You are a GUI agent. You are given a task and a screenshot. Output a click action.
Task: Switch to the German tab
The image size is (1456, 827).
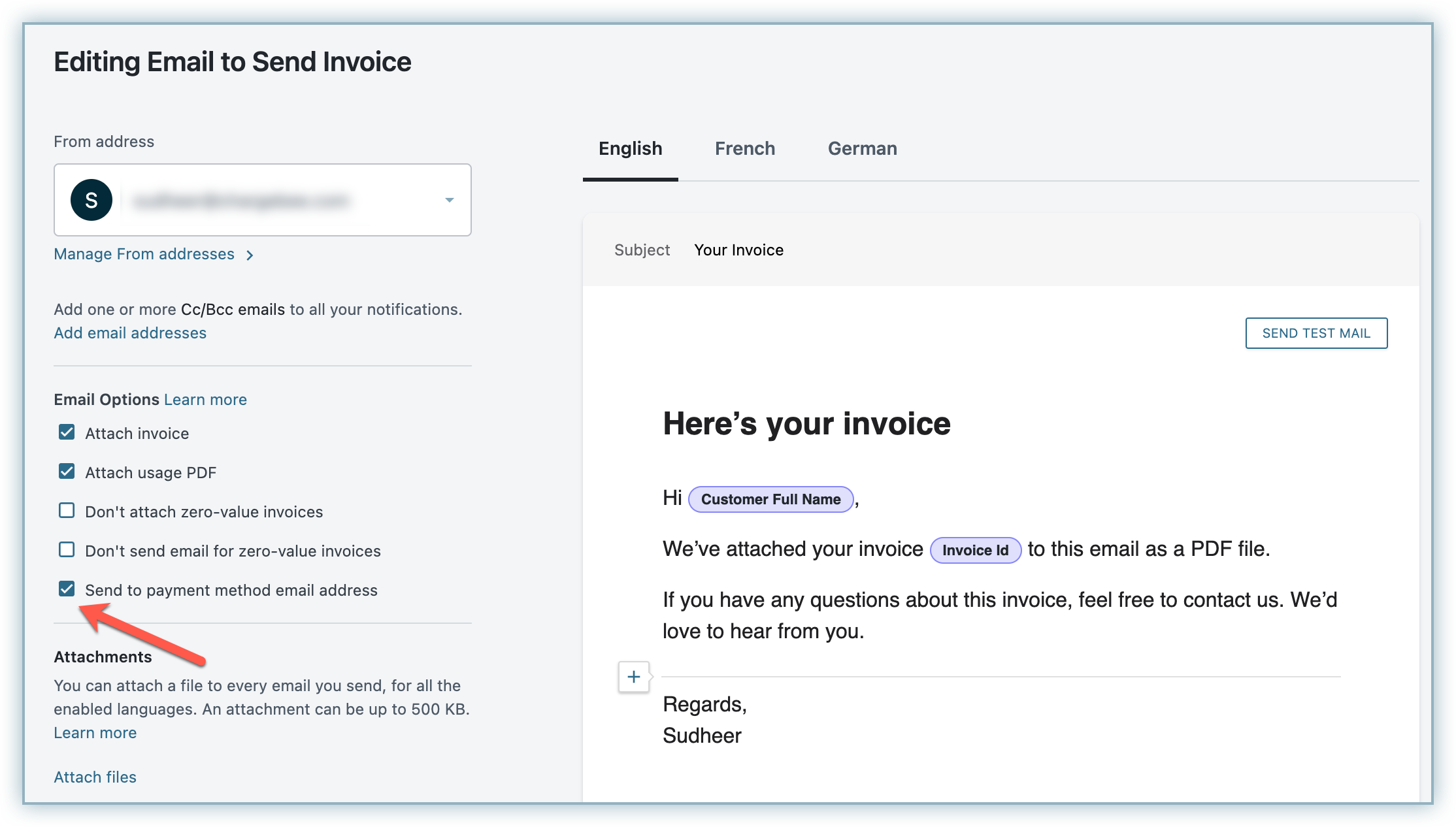(862, 149)
